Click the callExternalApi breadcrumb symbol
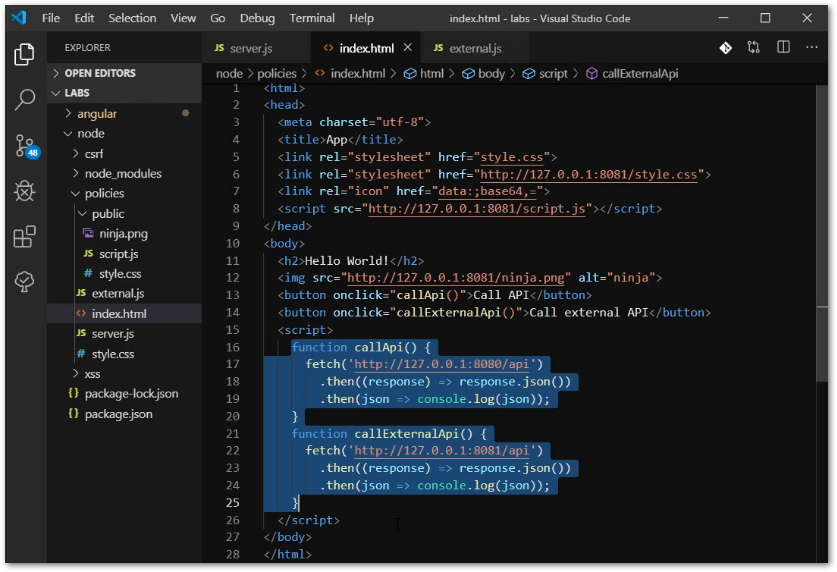Screen dimensions: 837x572 [x=633, y=74]
